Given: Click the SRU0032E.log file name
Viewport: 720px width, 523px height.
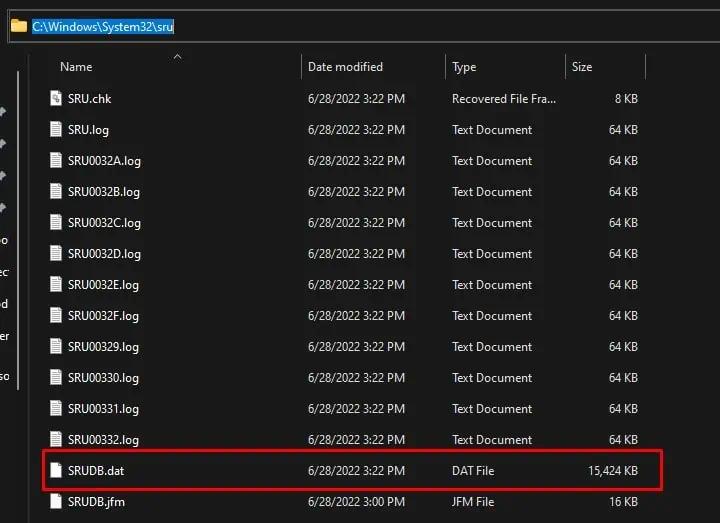Looking at the screenshot, I should tap(103, 285).
